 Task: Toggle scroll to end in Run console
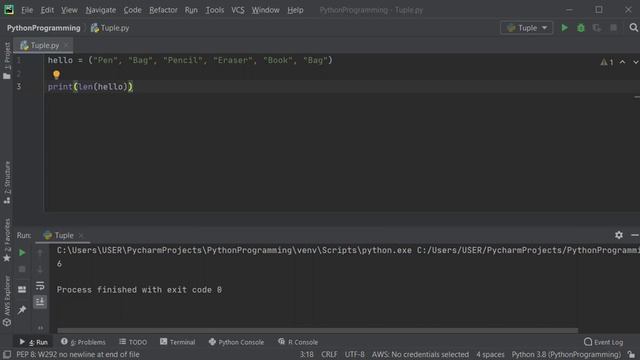click(40, 302)
